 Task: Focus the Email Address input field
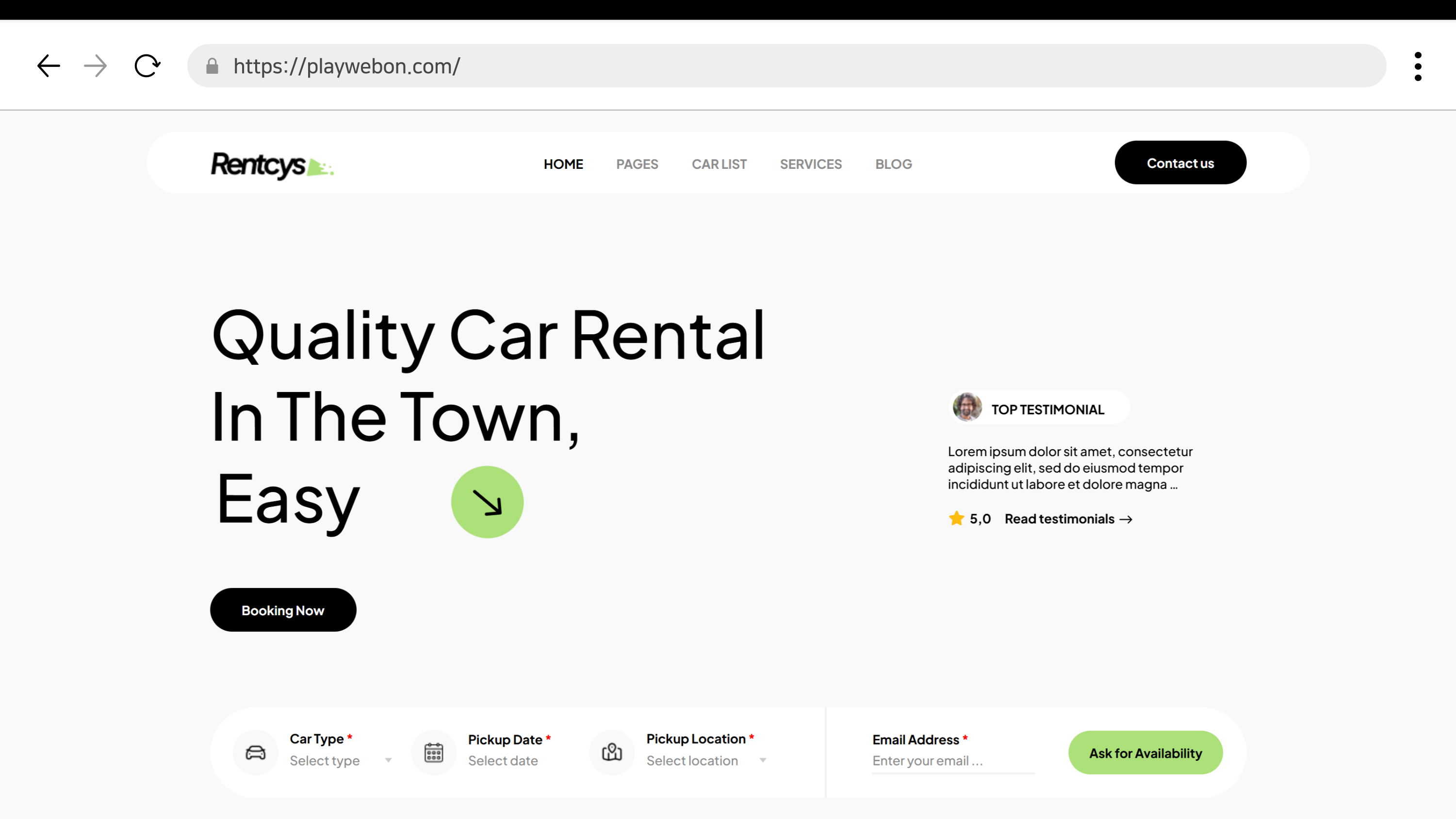point(952,761)
